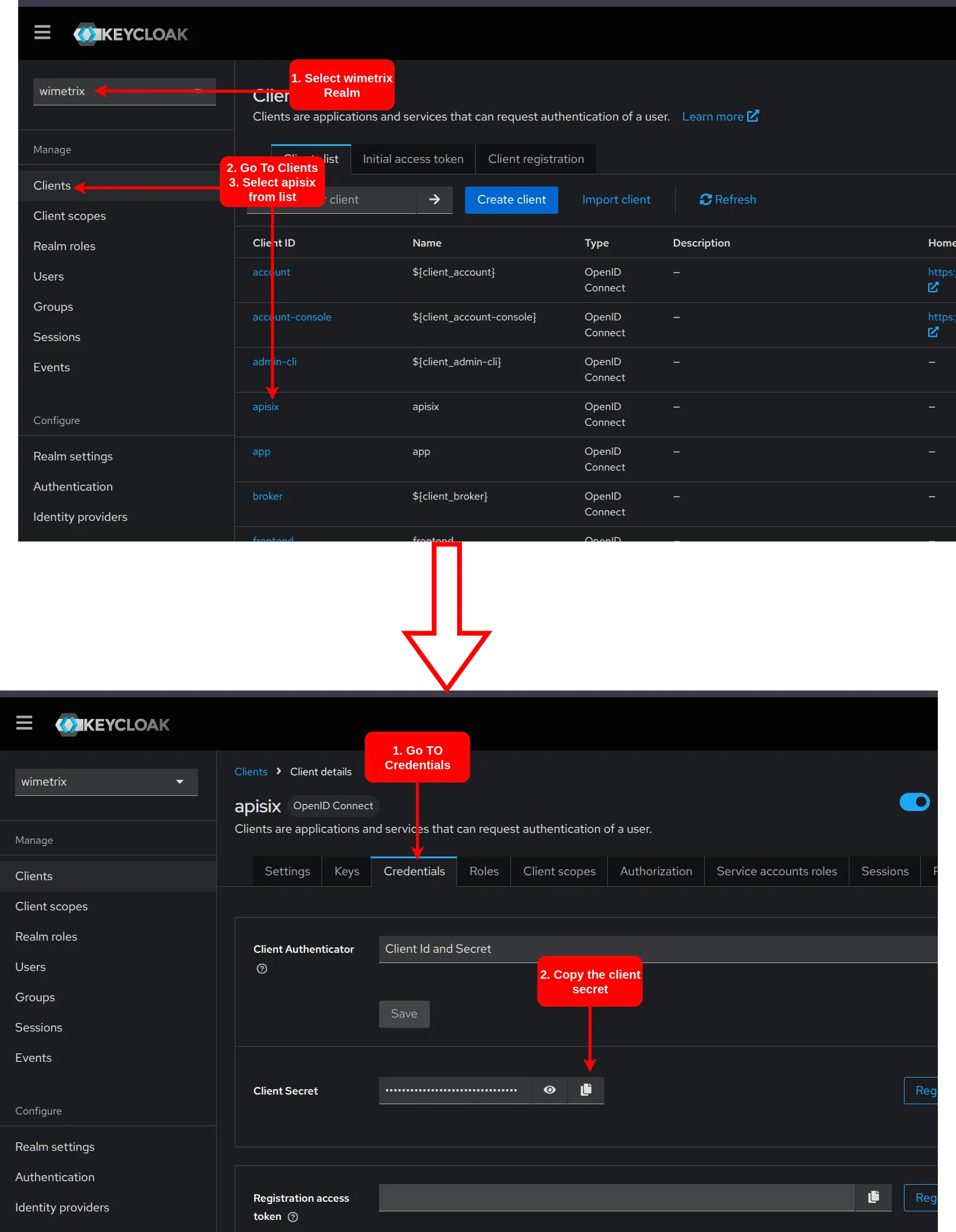Open account-console home URL external icon

pos(933,332)
